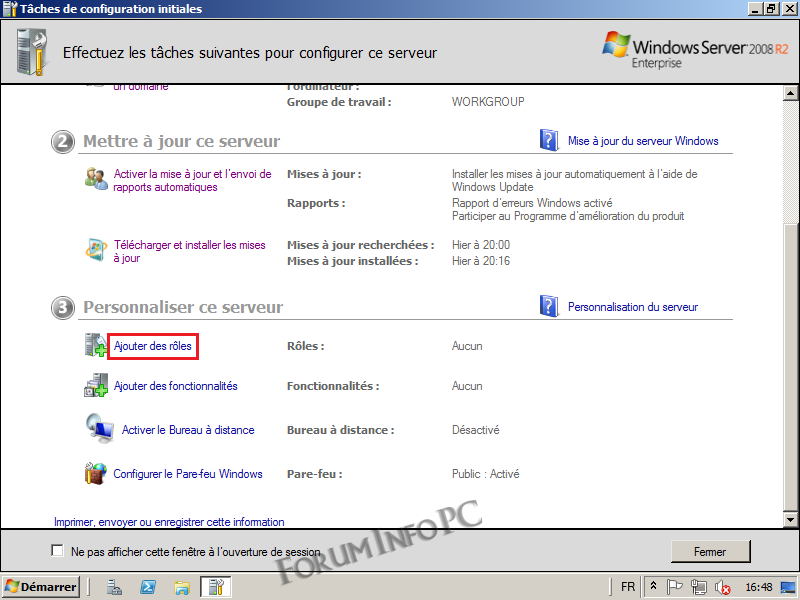Screen dimensions: 800x600
Task: Click the Désactivé remote desktop status
Action: [x=476, y=430]
